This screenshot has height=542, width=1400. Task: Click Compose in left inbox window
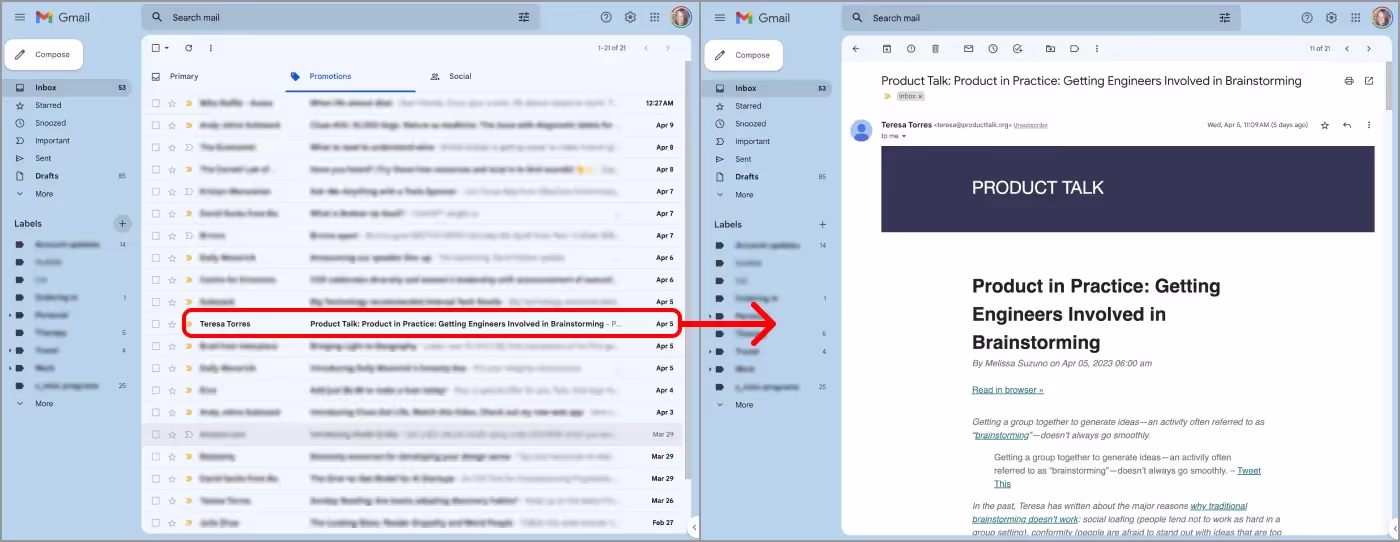pyautogui.click(x=44, y=55)
